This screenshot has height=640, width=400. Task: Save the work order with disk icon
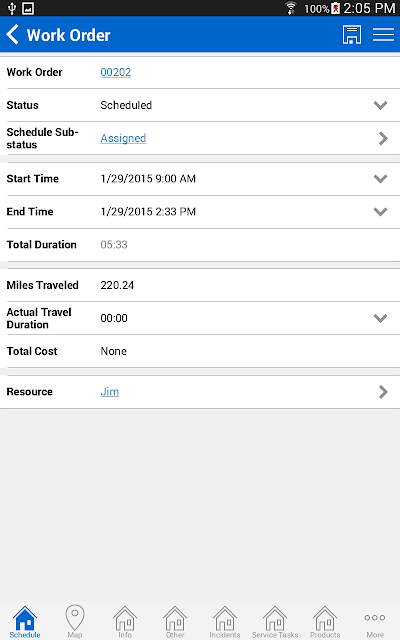click(x=351, y=35)
